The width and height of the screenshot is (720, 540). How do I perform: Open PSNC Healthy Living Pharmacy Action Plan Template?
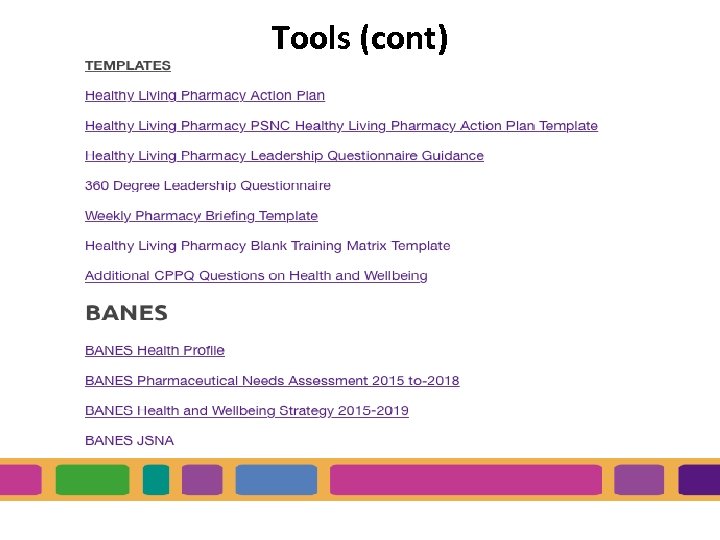click(341, 126)
